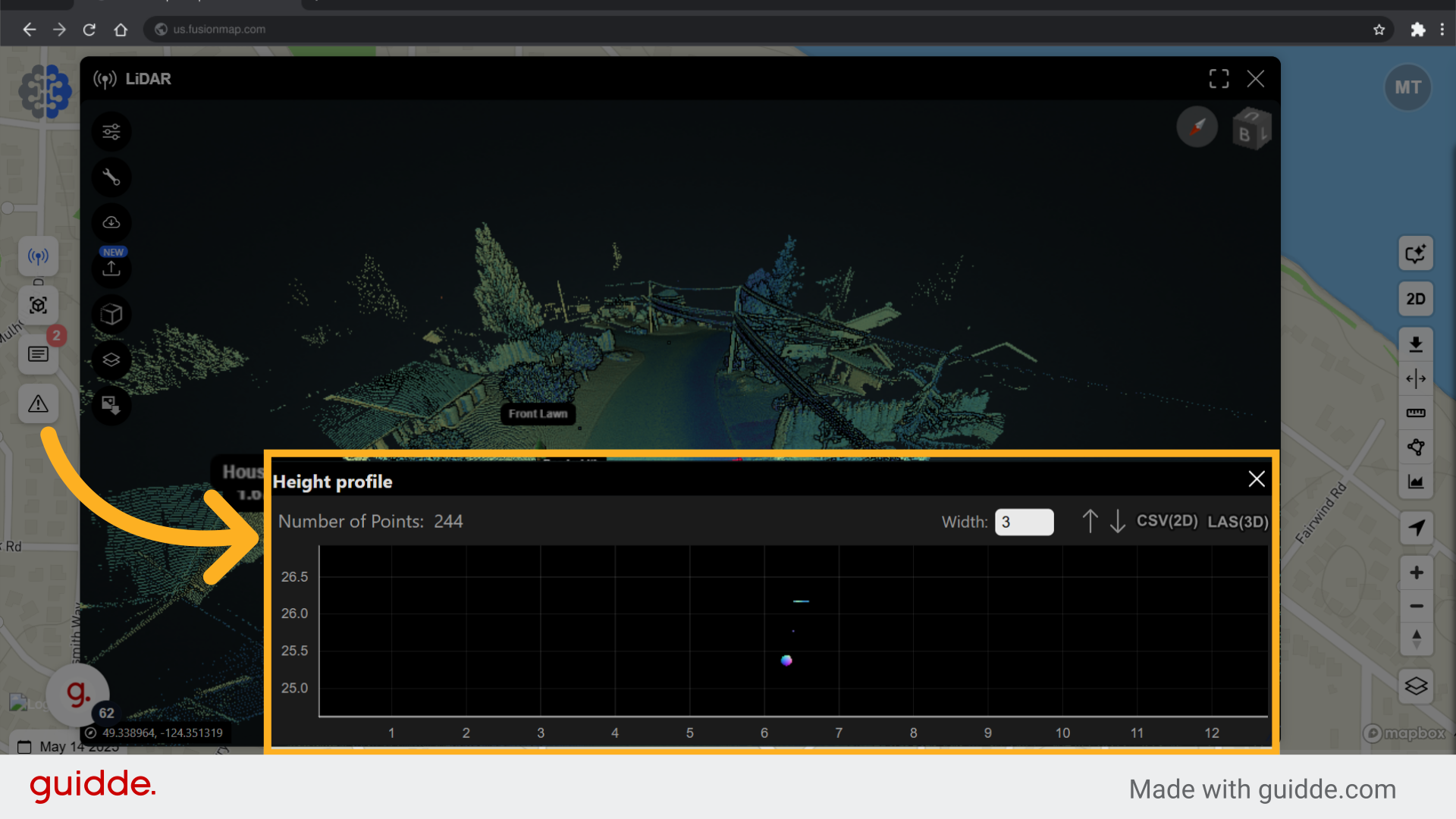This screenshot has height=819, width=1456.
Task: Open the elevation profile chart tool
Action: (1416, 482)
